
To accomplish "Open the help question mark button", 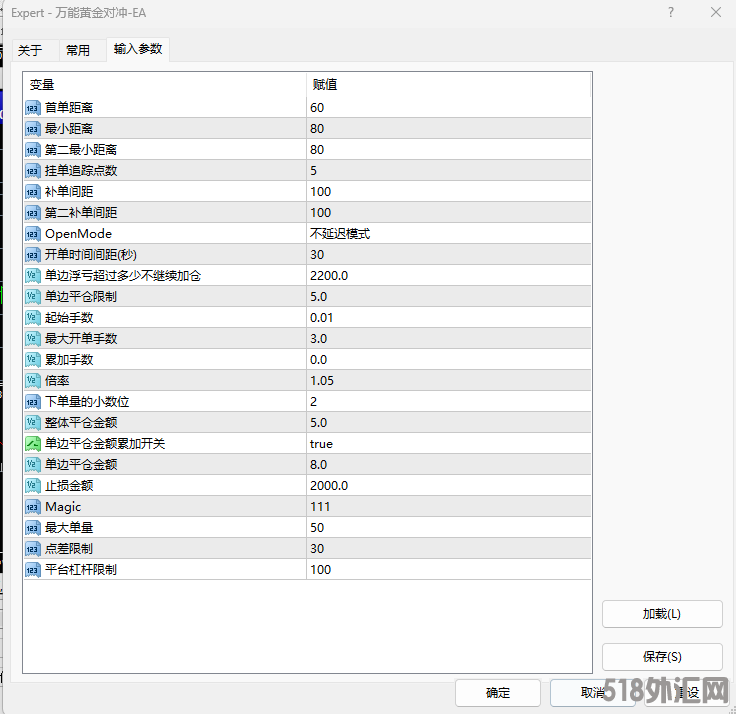I will (x=671, y=12).
